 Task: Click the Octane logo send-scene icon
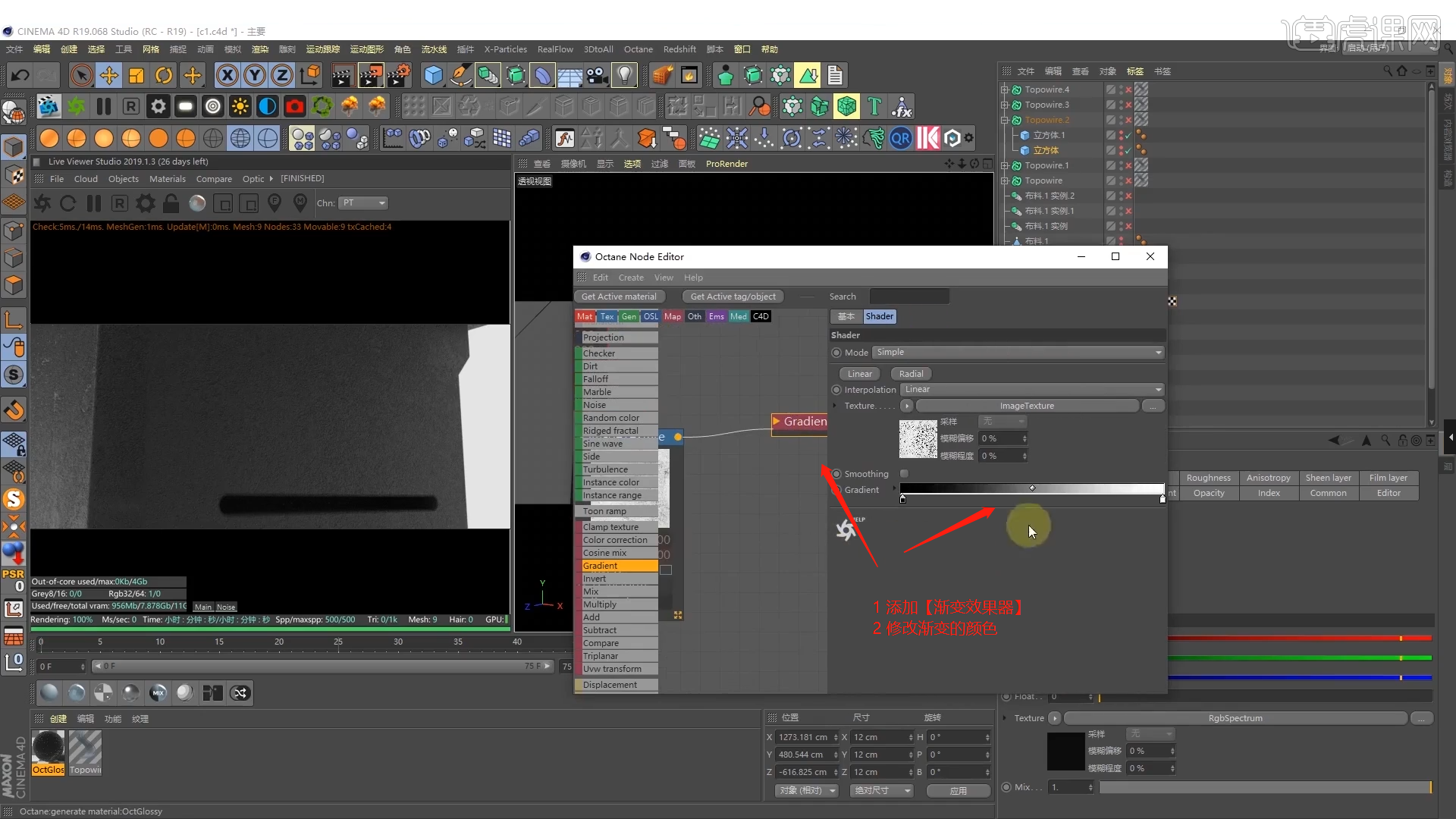point(42,203)
